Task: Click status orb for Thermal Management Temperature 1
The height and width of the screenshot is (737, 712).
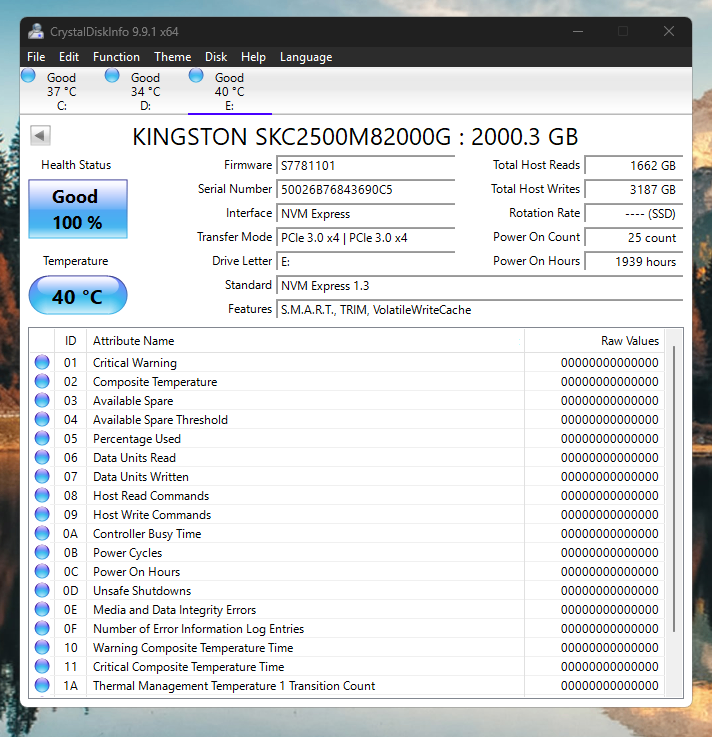Action: 42,685
